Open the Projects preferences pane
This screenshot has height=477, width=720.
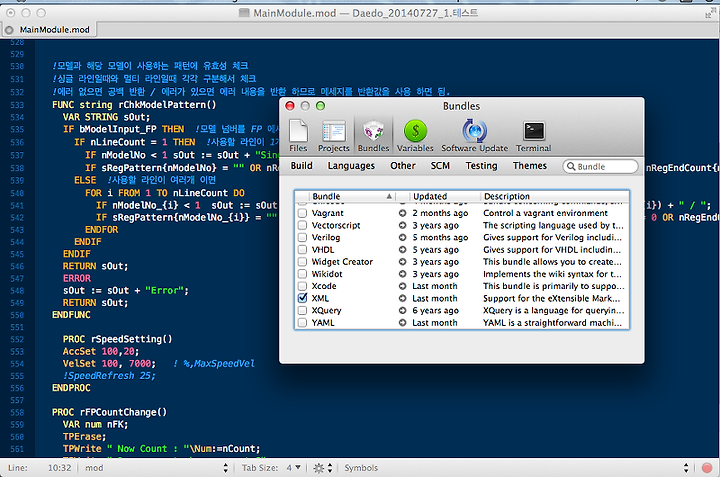click(334, 135)
